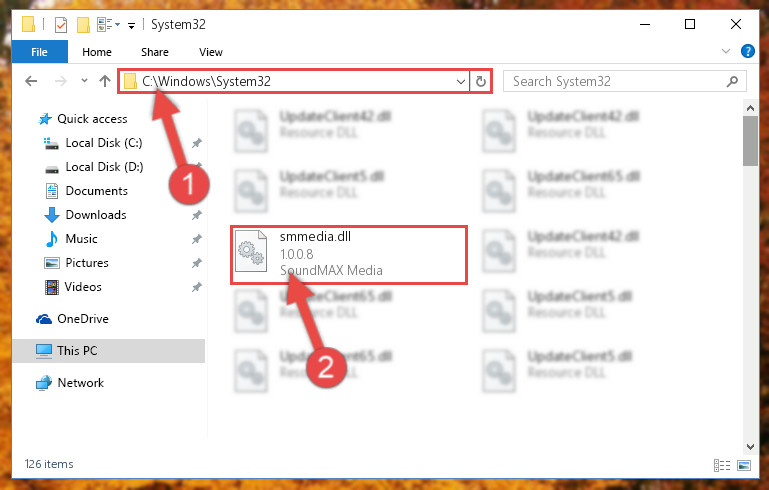Click the smmedia.dll file icon

point(251,251)
